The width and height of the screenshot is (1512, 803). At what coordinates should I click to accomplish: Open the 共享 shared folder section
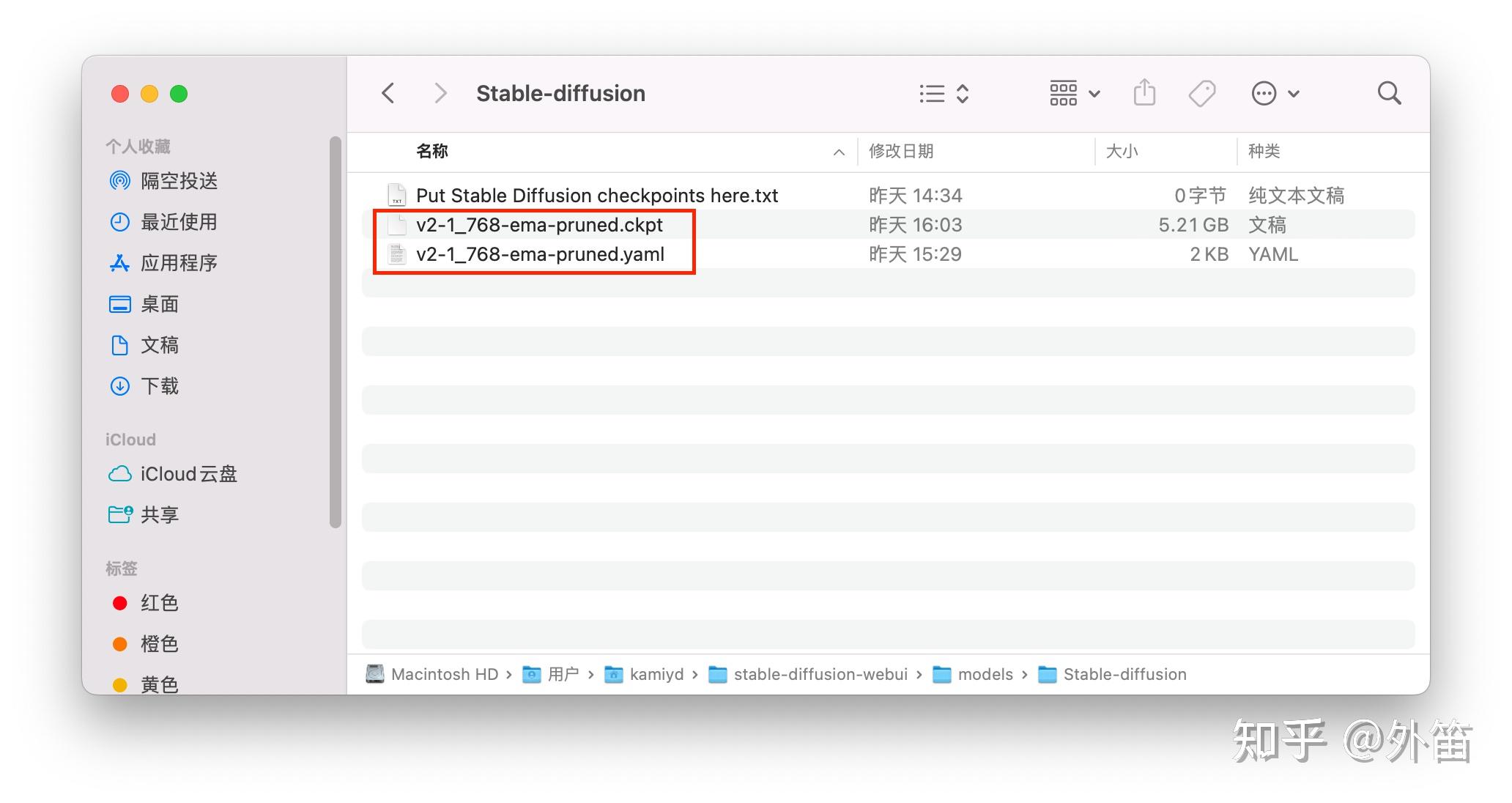pyautogui.click(x=159, y=514)
